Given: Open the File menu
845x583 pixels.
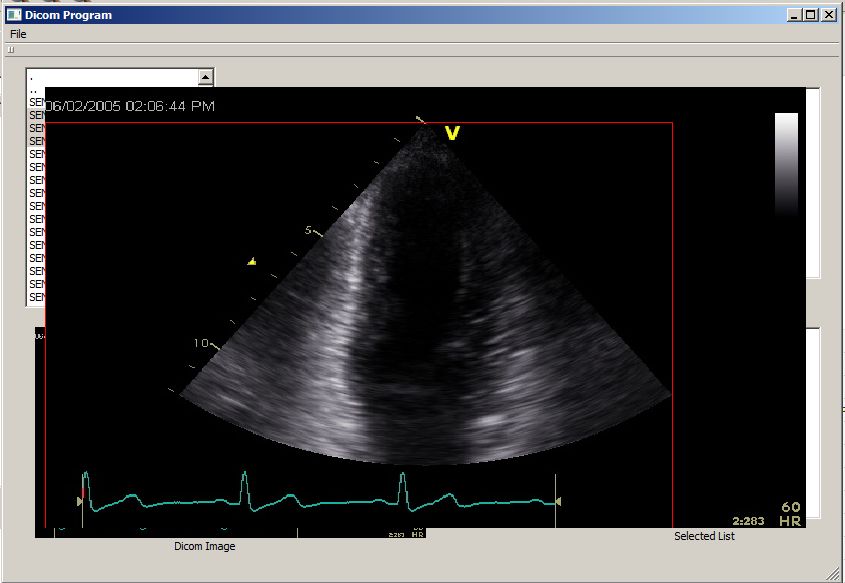Looking at the screenshot, I should pos(18,34).
